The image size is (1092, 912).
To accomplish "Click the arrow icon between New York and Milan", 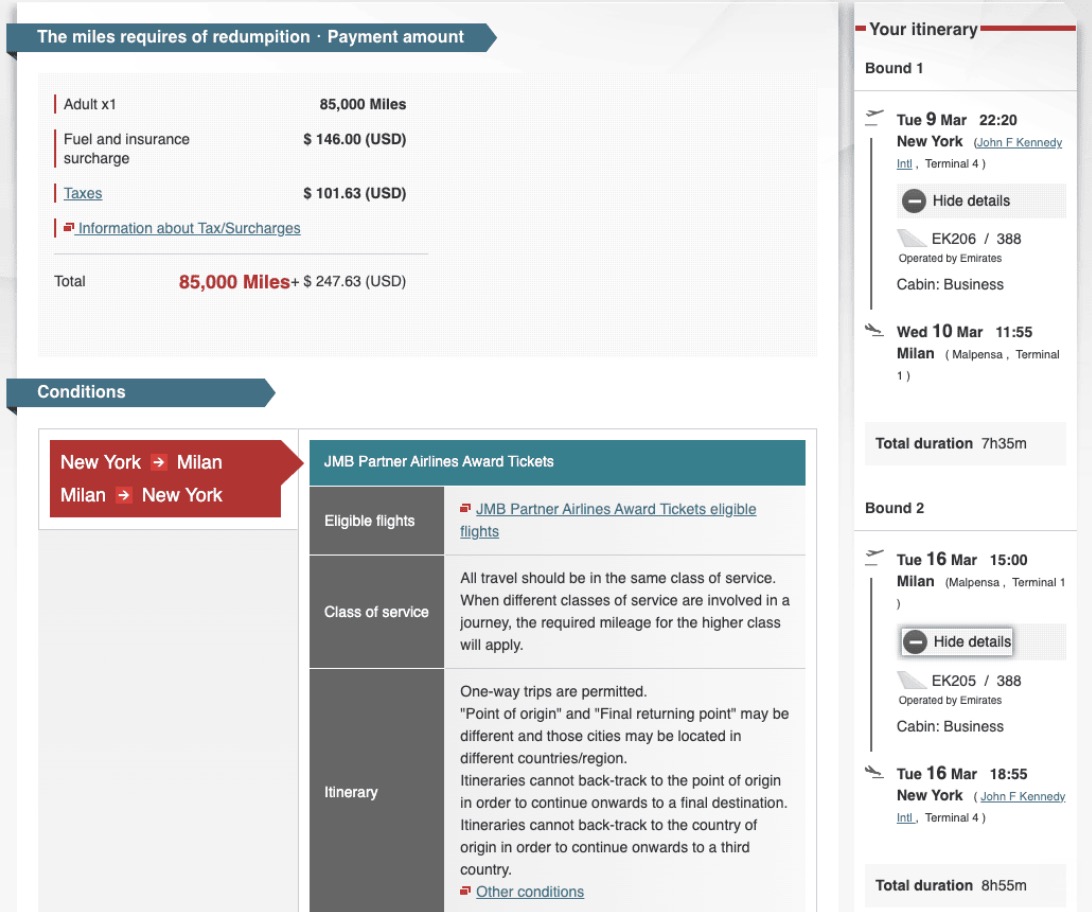I will 159,462.
